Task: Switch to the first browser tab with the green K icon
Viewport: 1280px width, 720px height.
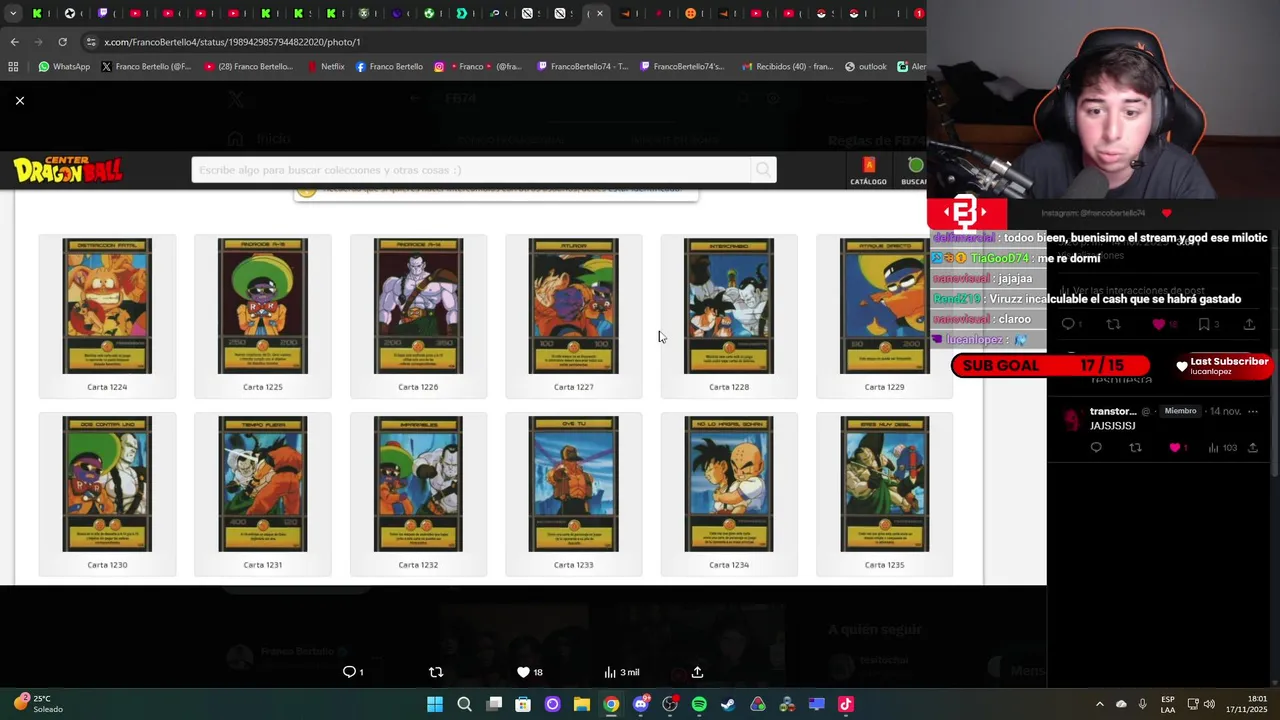Action: (37, 14)
